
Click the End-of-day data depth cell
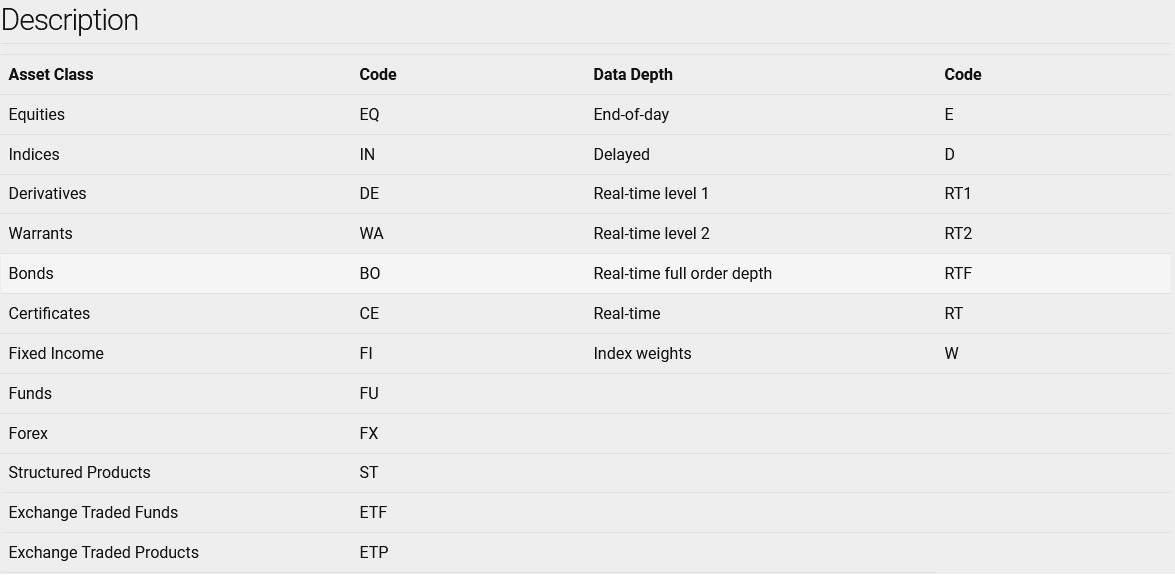(x=631, y=115)
